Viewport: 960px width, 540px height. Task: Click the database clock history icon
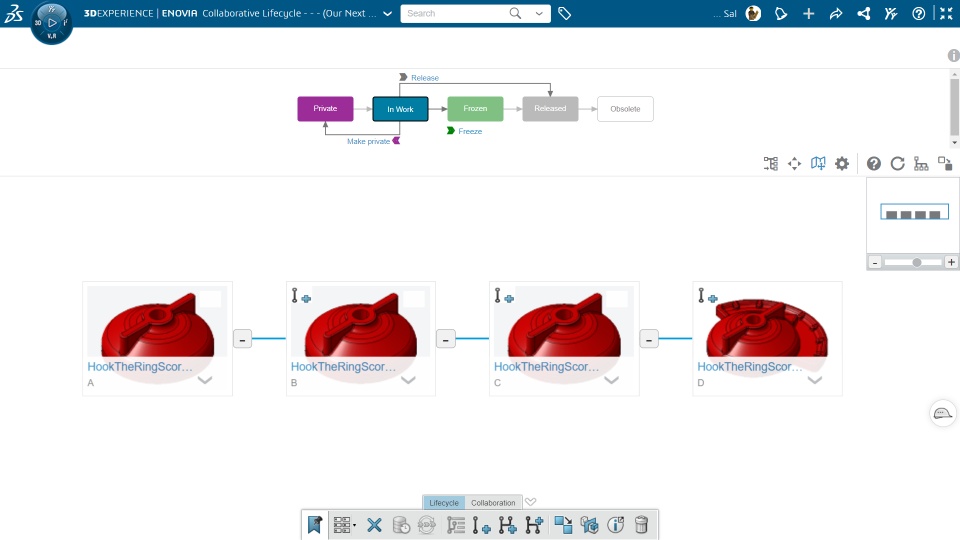pyautogui.click(x=401, y=525)
